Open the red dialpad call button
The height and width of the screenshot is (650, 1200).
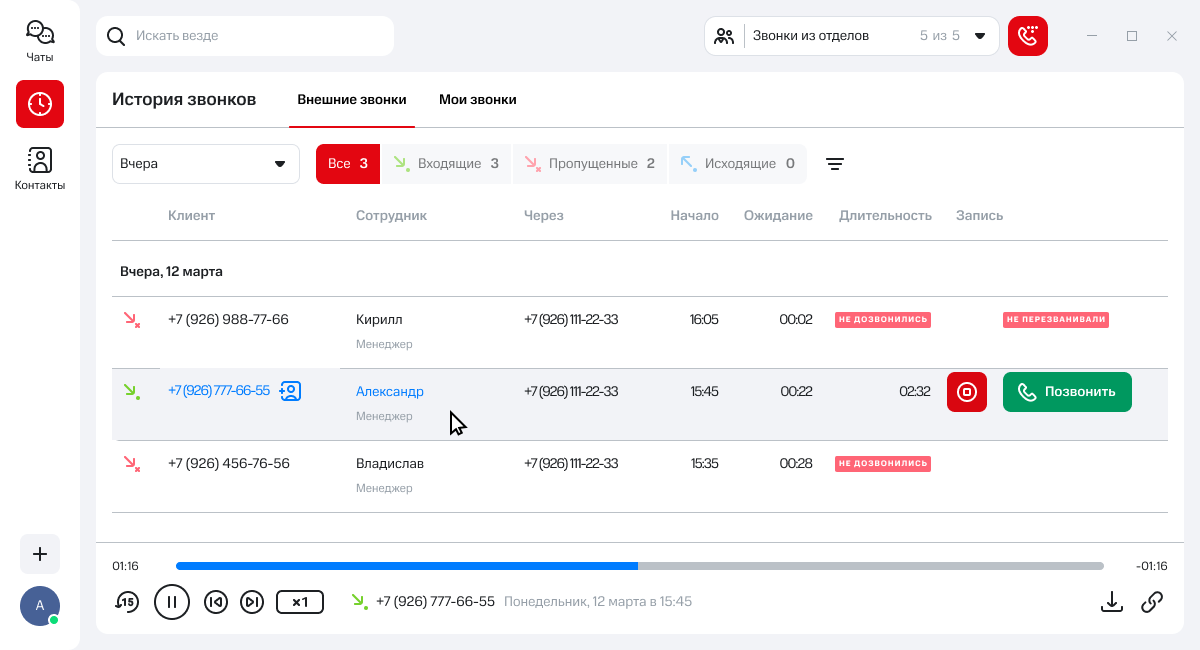(1027, 36)
